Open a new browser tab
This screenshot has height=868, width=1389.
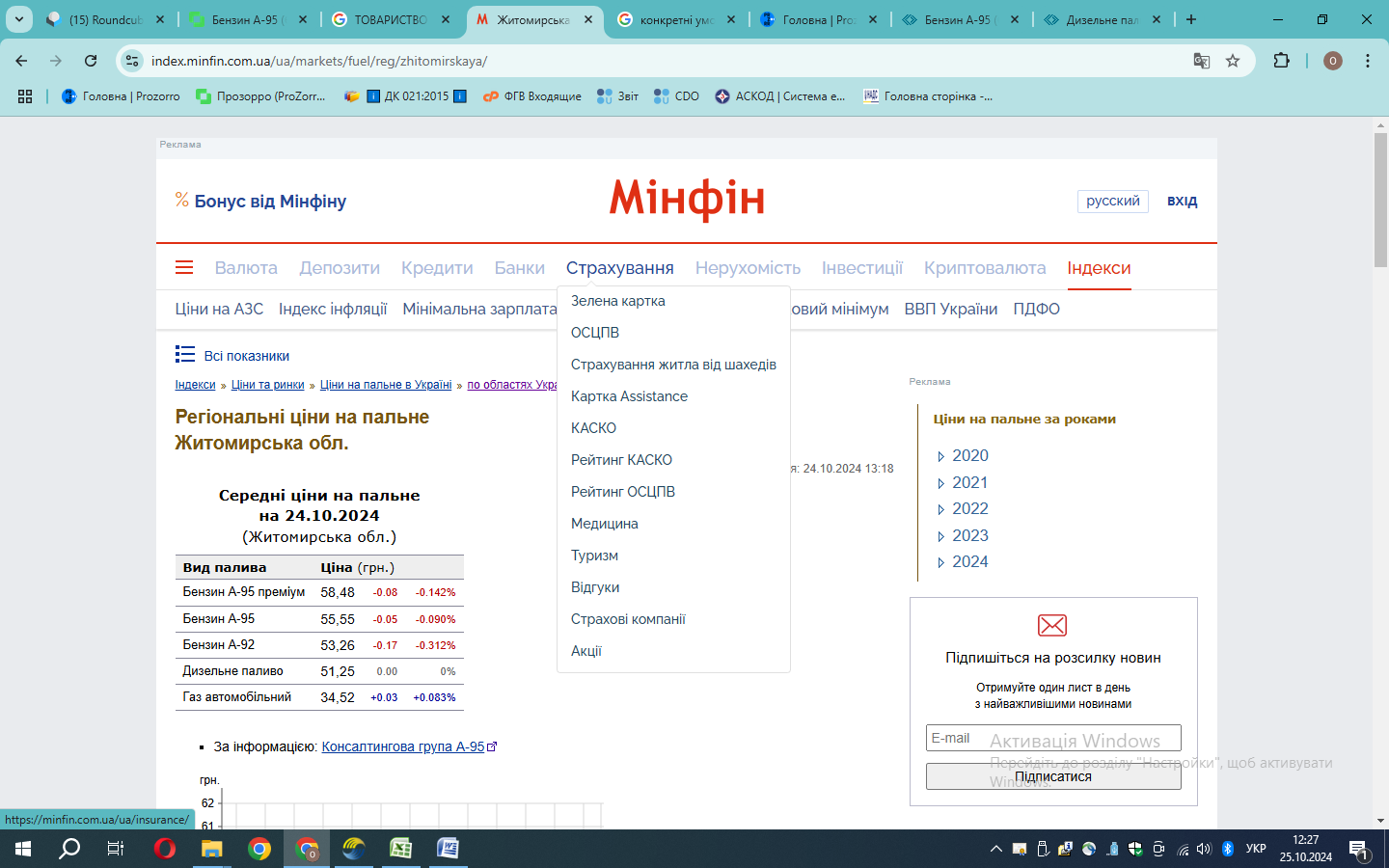1191,19
